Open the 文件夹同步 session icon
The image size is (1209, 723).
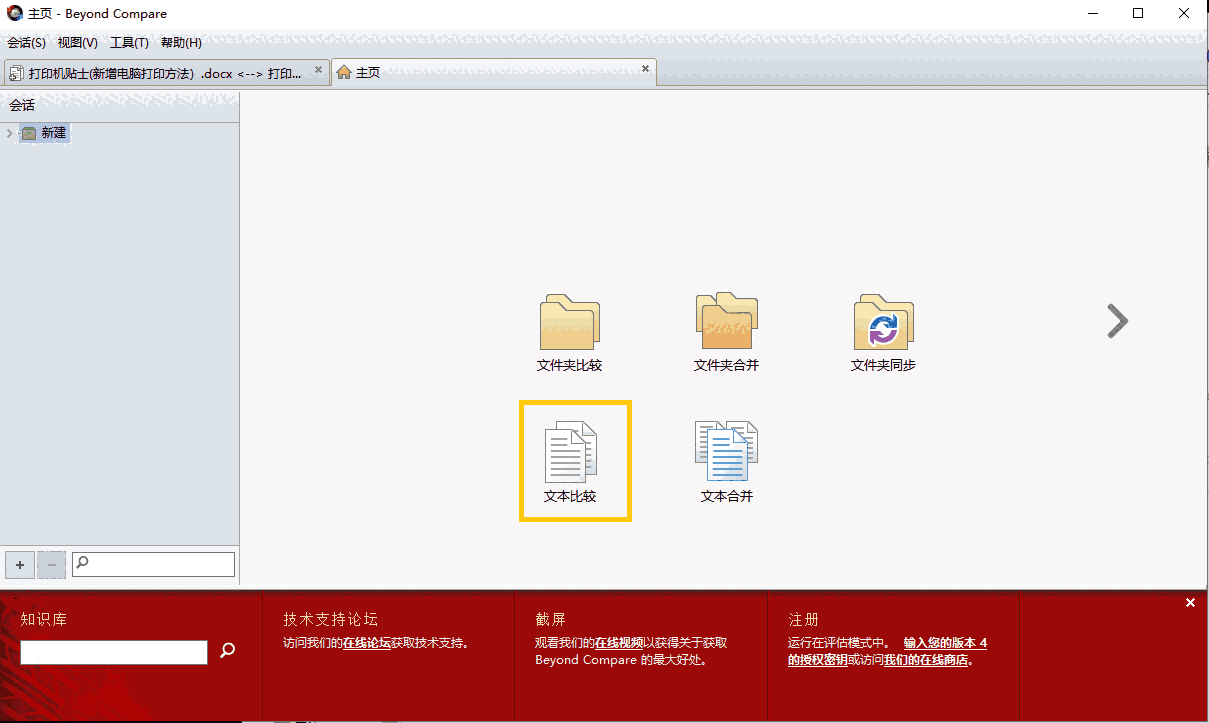[x=883, y=322]
